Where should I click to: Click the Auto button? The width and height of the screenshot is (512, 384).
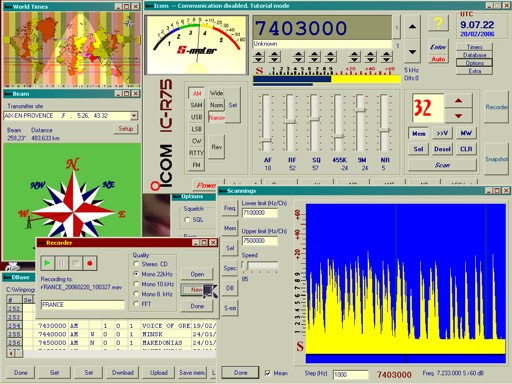pyautogui.click(x=438, y=59)
